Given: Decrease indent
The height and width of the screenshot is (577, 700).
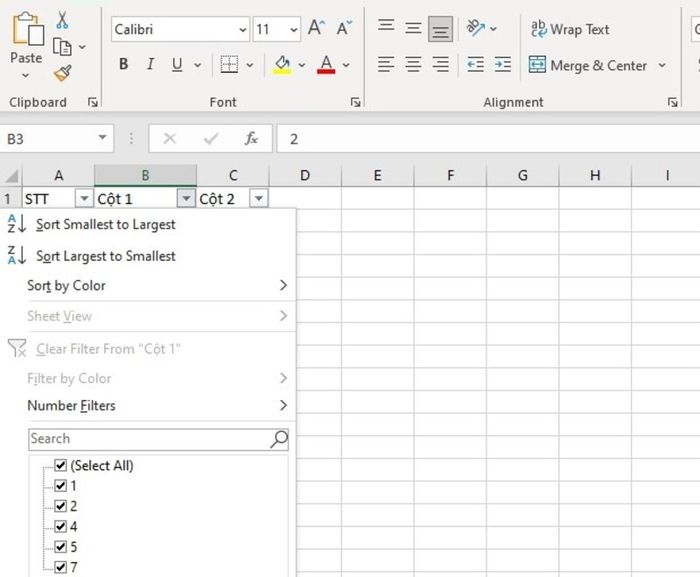Looking at the screenshot, I should click(x=475, y=65).
